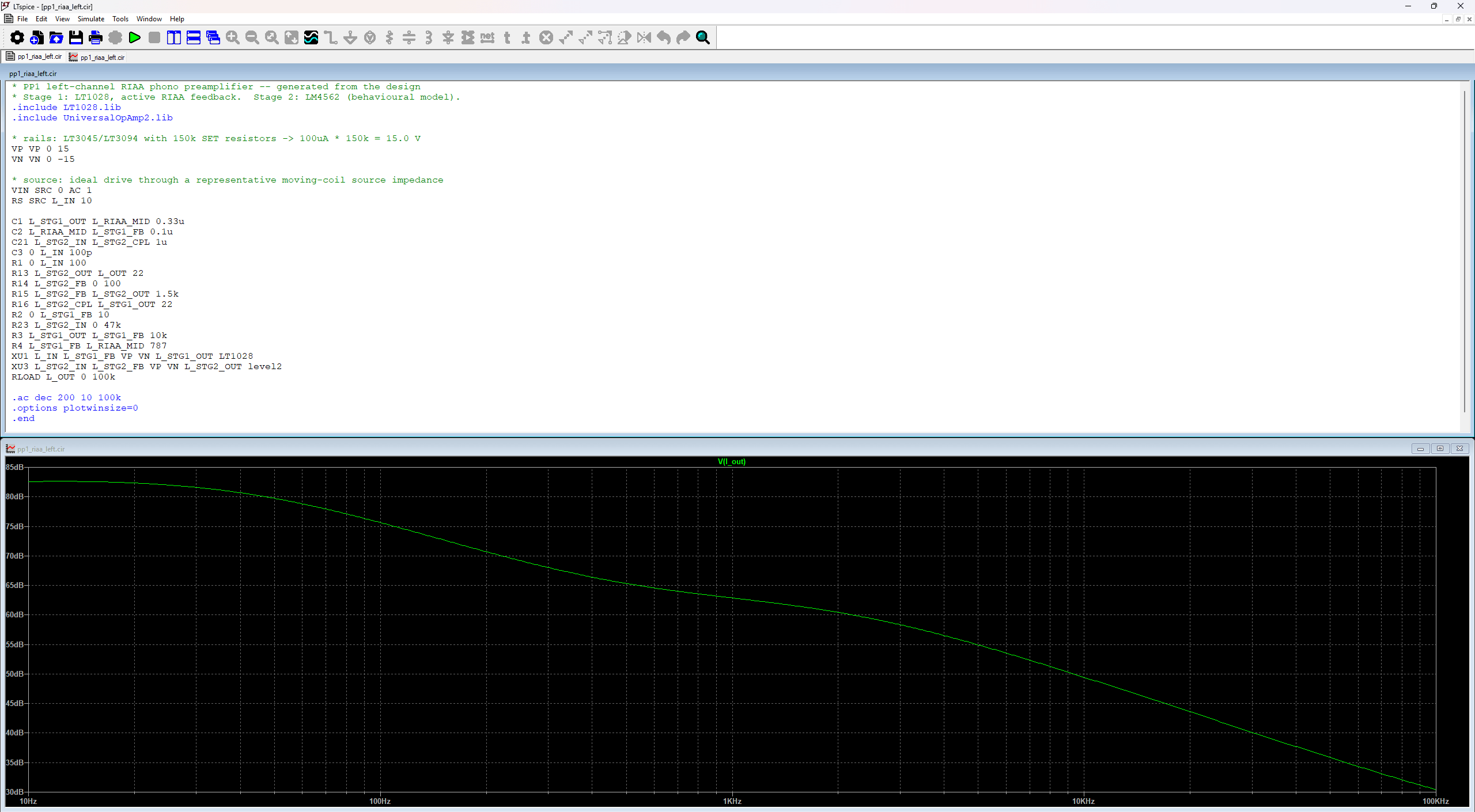Select the draw wire tool
The image size is (1475, 812).
coord(331,38)
